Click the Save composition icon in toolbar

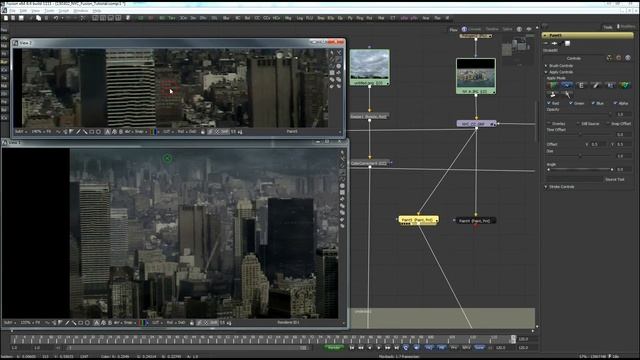(21, 18)
